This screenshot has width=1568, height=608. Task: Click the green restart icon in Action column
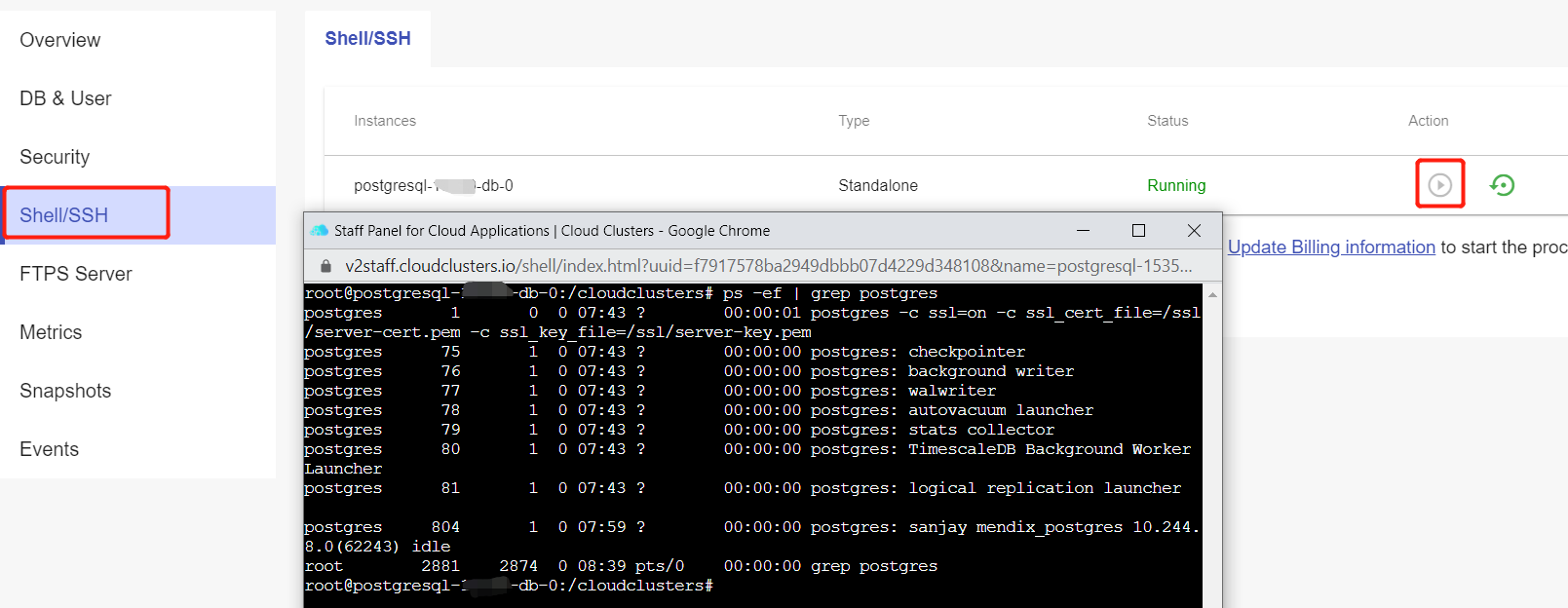coord(1502,184)
